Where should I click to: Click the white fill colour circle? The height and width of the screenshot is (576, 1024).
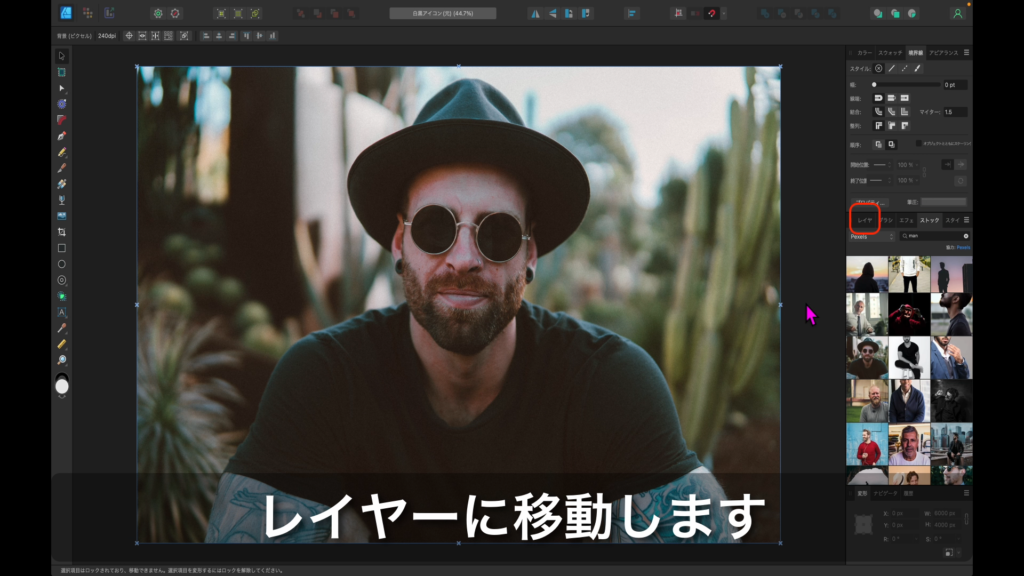pos(61,387)
